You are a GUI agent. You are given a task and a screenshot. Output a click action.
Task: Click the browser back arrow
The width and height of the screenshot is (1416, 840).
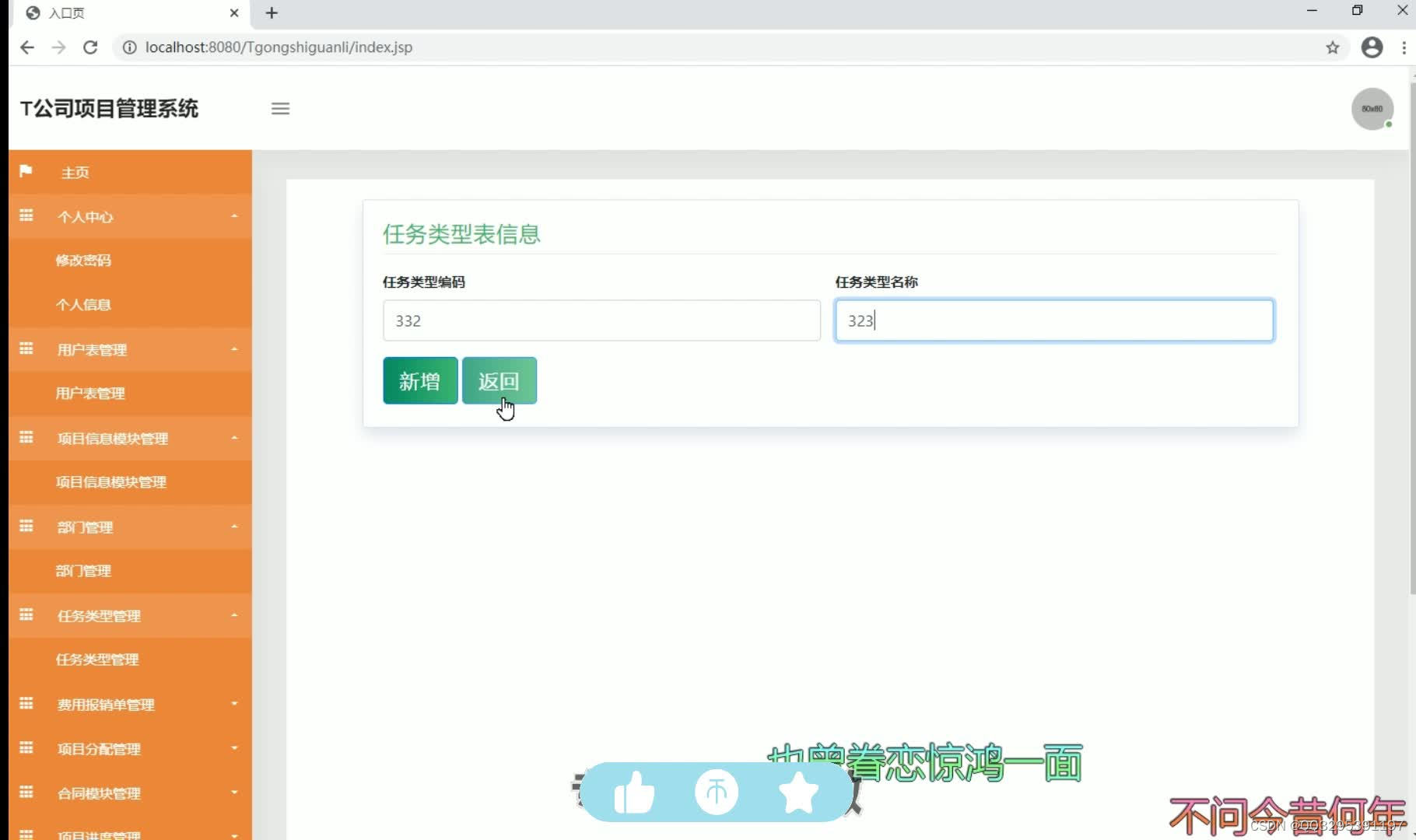(27, 47)
